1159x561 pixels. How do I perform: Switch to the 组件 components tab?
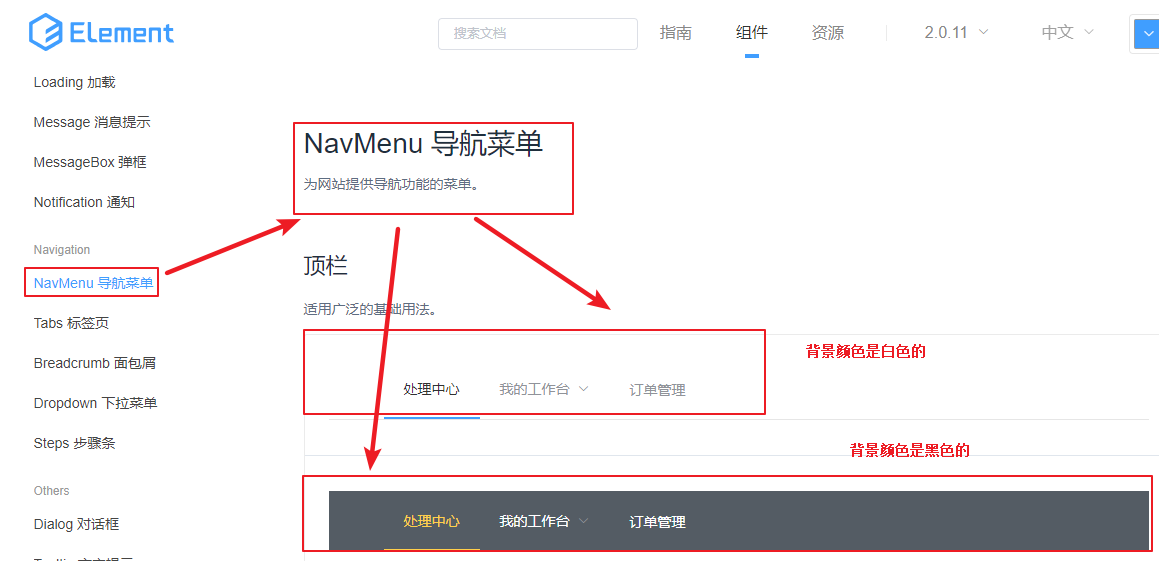(751, 33)
